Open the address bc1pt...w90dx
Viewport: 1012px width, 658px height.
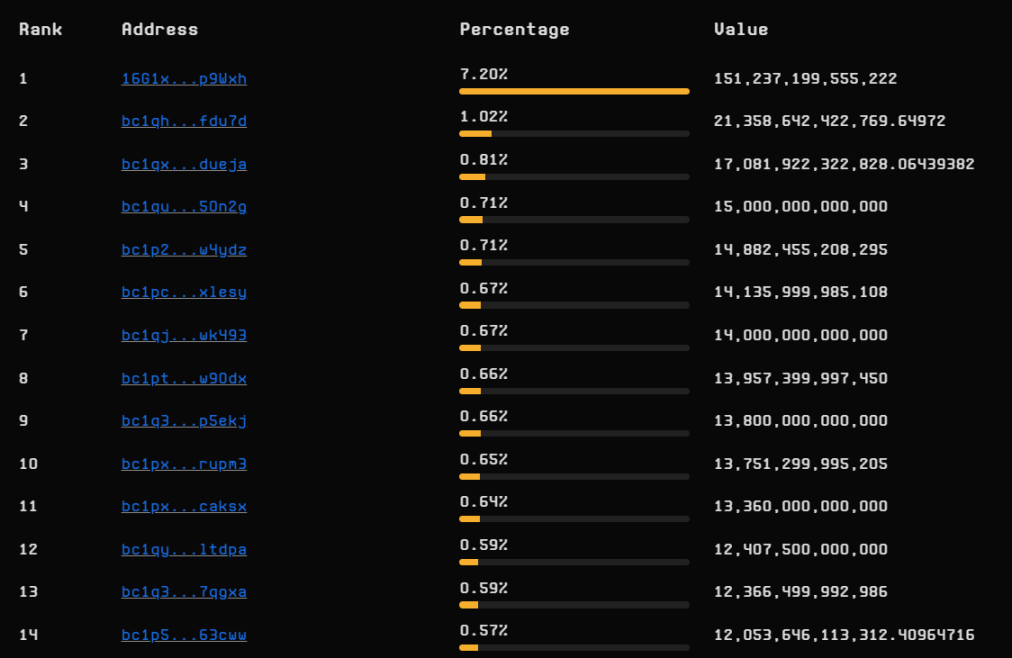tap(183, 378)
